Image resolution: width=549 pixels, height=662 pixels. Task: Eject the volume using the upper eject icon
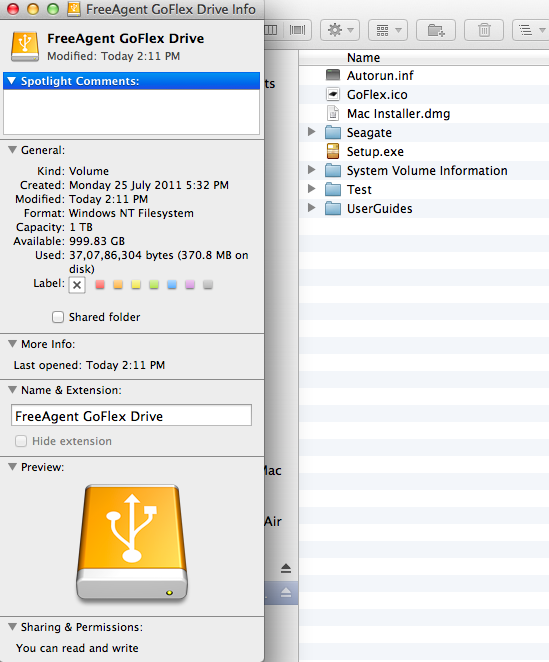[286, 568]
